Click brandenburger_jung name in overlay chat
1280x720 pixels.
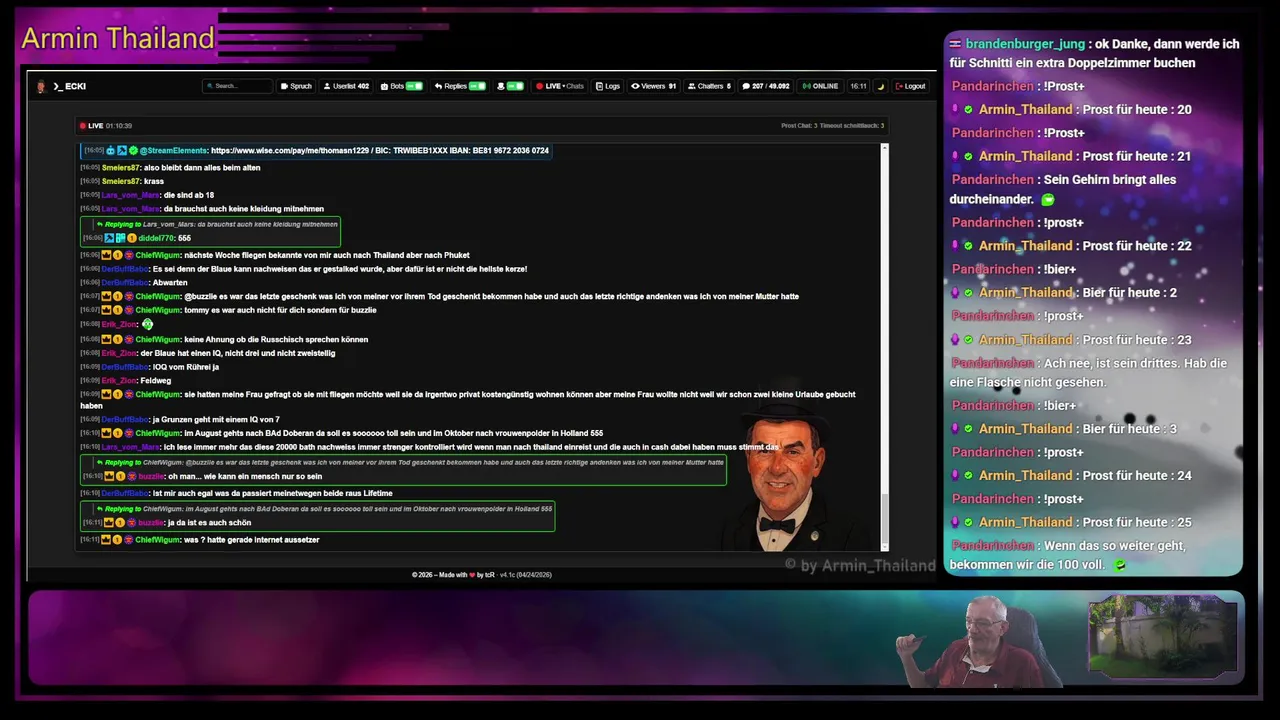tap(1025, 44)
